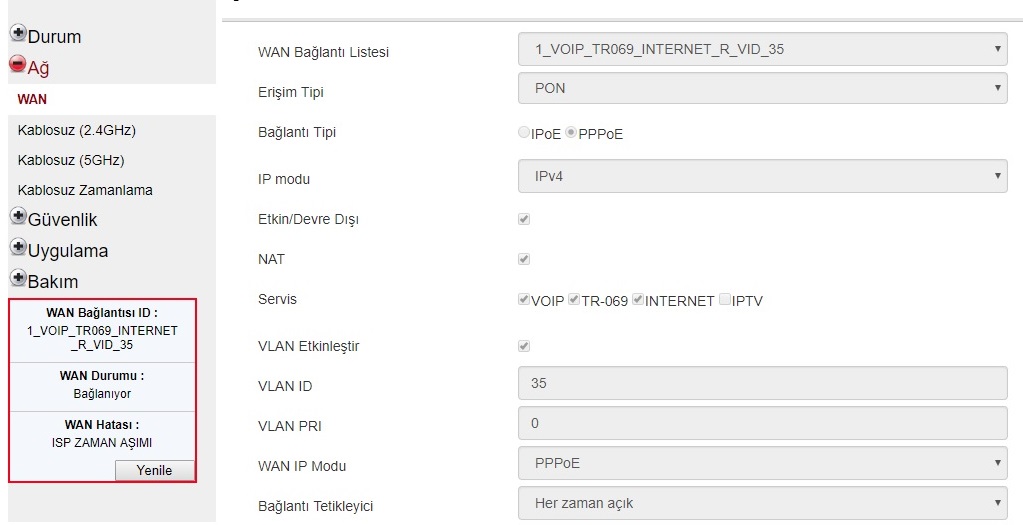The image size is (1023, 525).
Task: Expand the Durum section plus icon
Action: pos(18,34)
